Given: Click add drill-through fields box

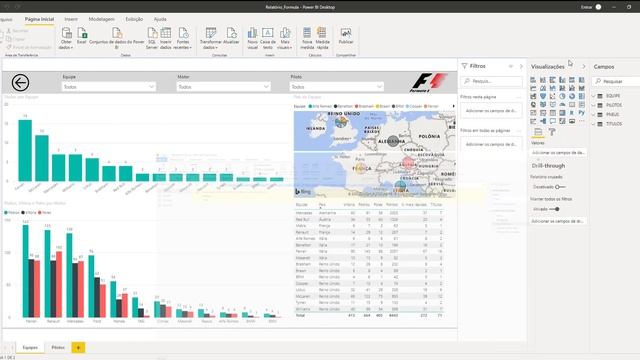Looking at the screenshot, I should pyautogui.click(x=558, y=221).
